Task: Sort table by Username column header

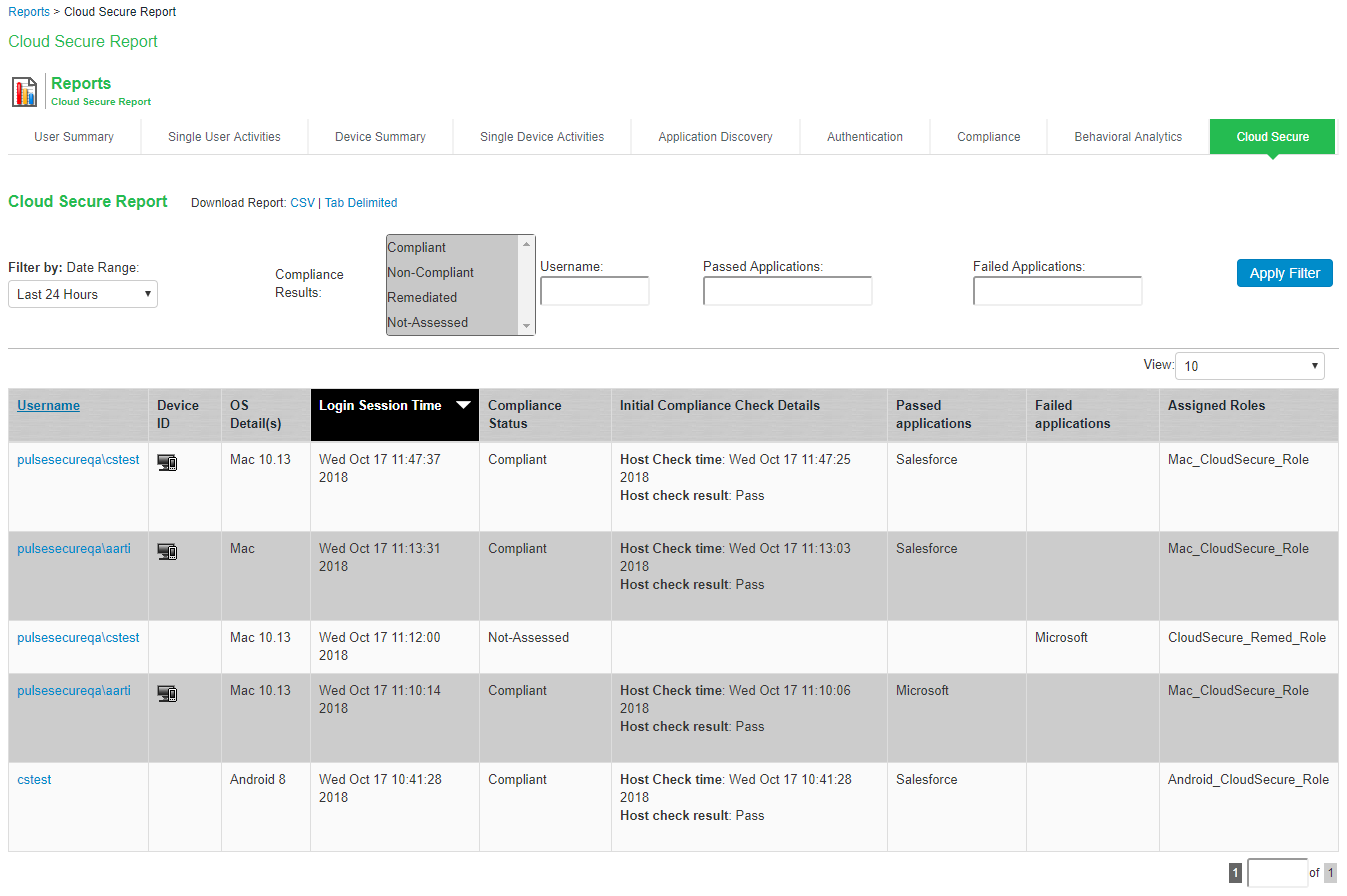Action: (x=49, y=405)
